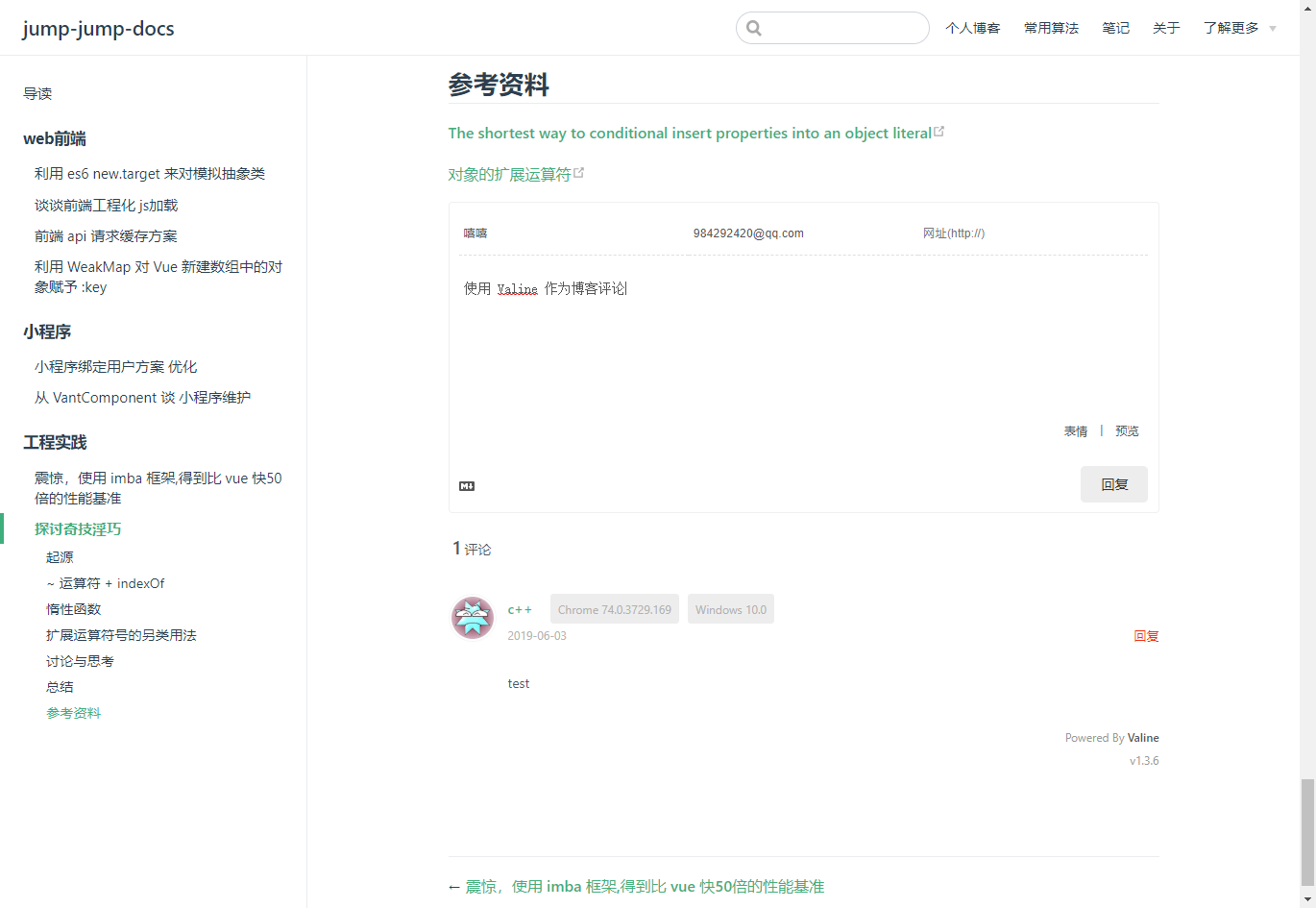Click the c++ commenter name
Viewport: 1316px width, 908px height.
[x=520, y=609]
